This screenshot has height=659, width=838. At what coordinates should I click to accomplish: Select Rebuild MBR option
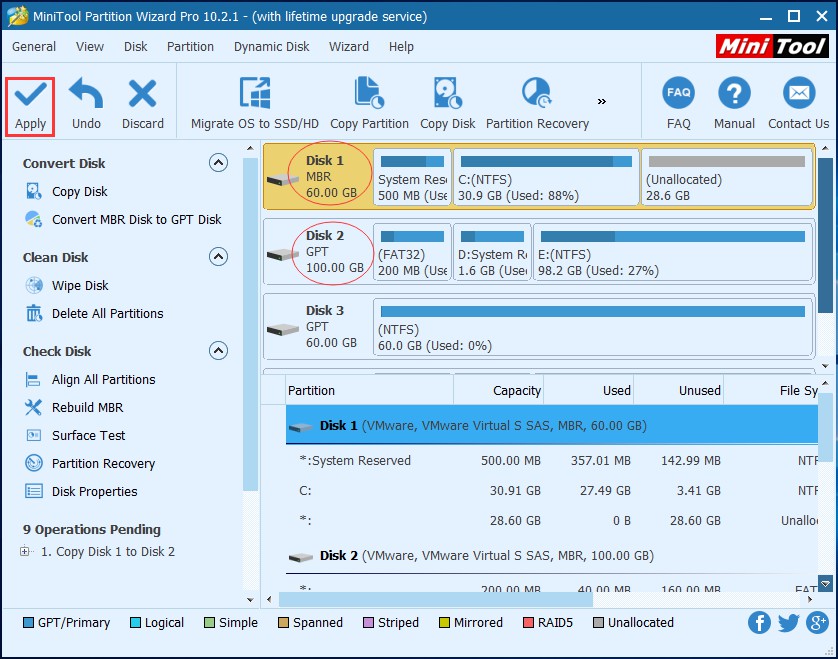click(74, 408)
